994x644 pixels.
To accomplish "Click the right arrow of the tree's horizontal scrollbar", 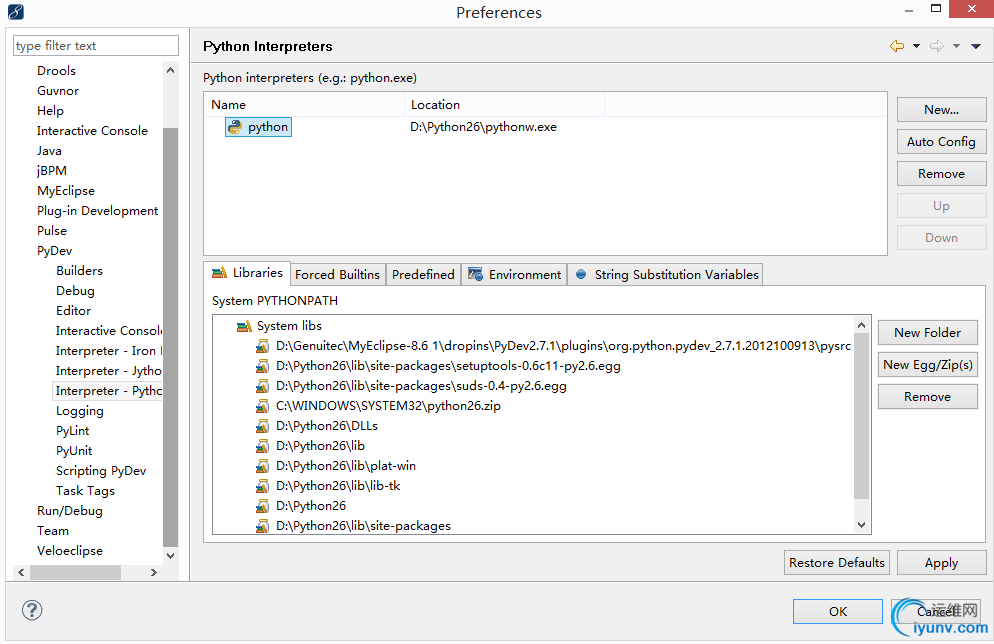I will (x=153, y=572).
